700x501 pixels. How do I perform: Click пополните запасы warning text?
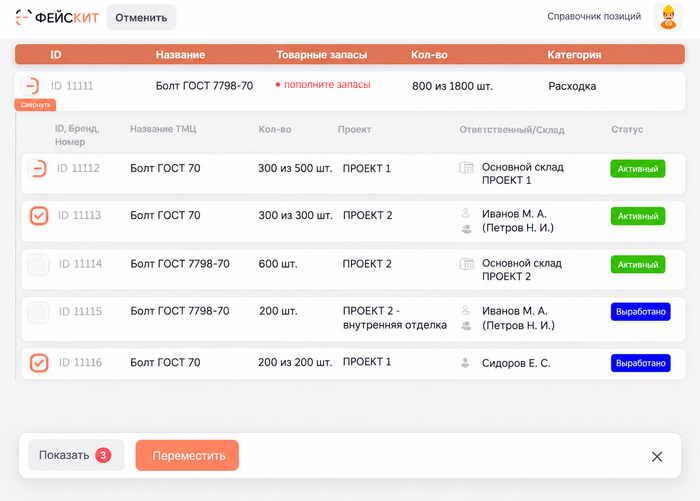pyautogui.click(x=327, y=84)
